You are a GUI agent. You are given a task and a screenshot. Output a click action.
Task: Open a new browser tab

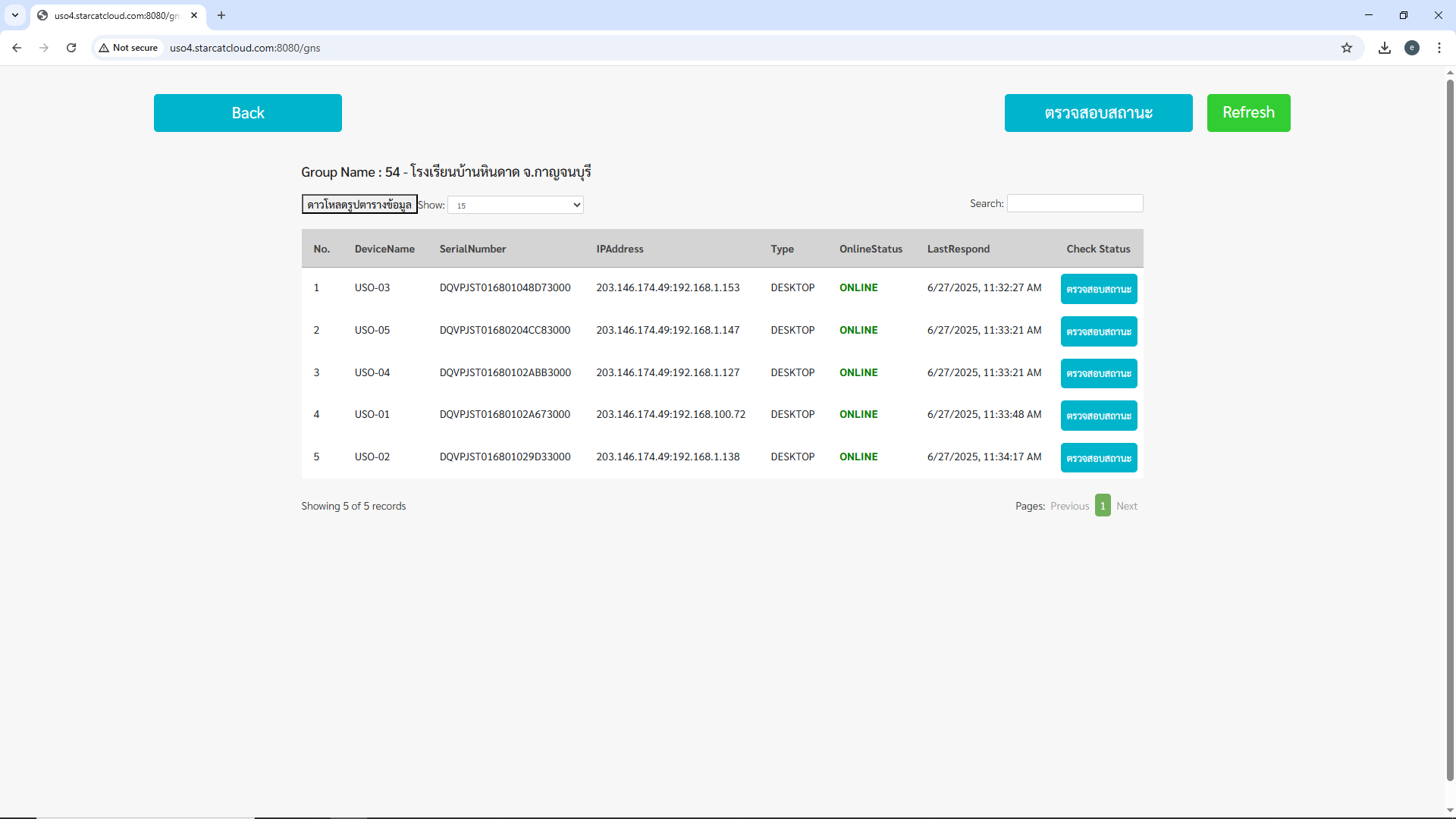tap(221, 15)
